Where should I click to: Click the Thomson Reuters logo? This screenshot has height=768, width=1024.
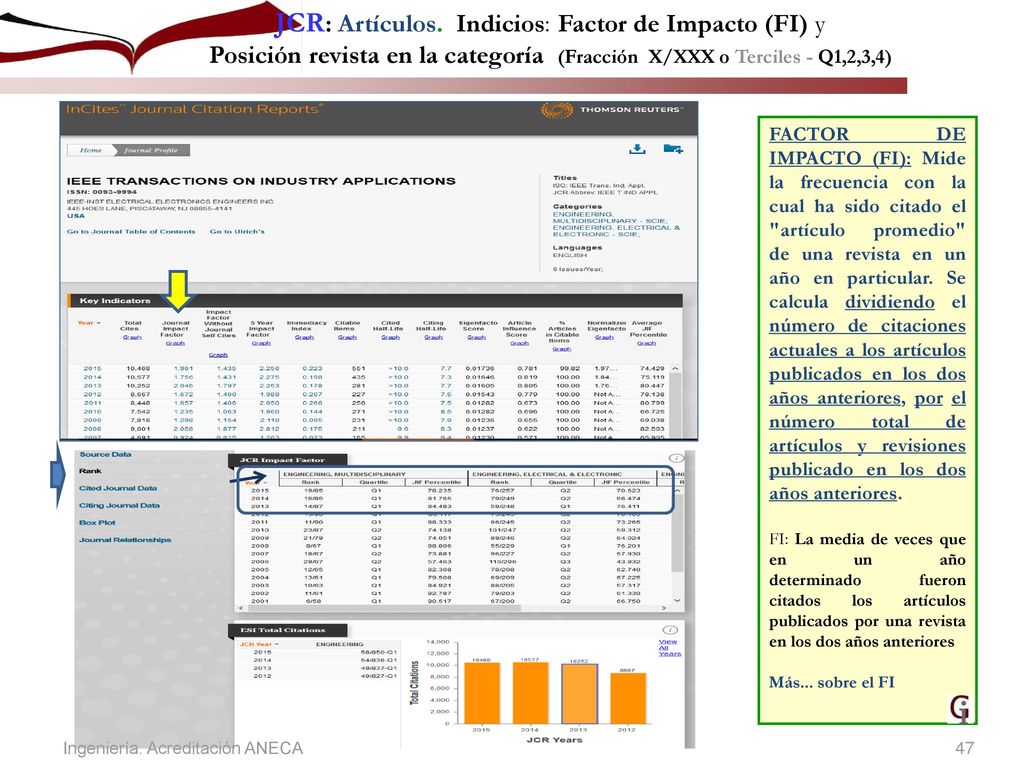point(612,110)
